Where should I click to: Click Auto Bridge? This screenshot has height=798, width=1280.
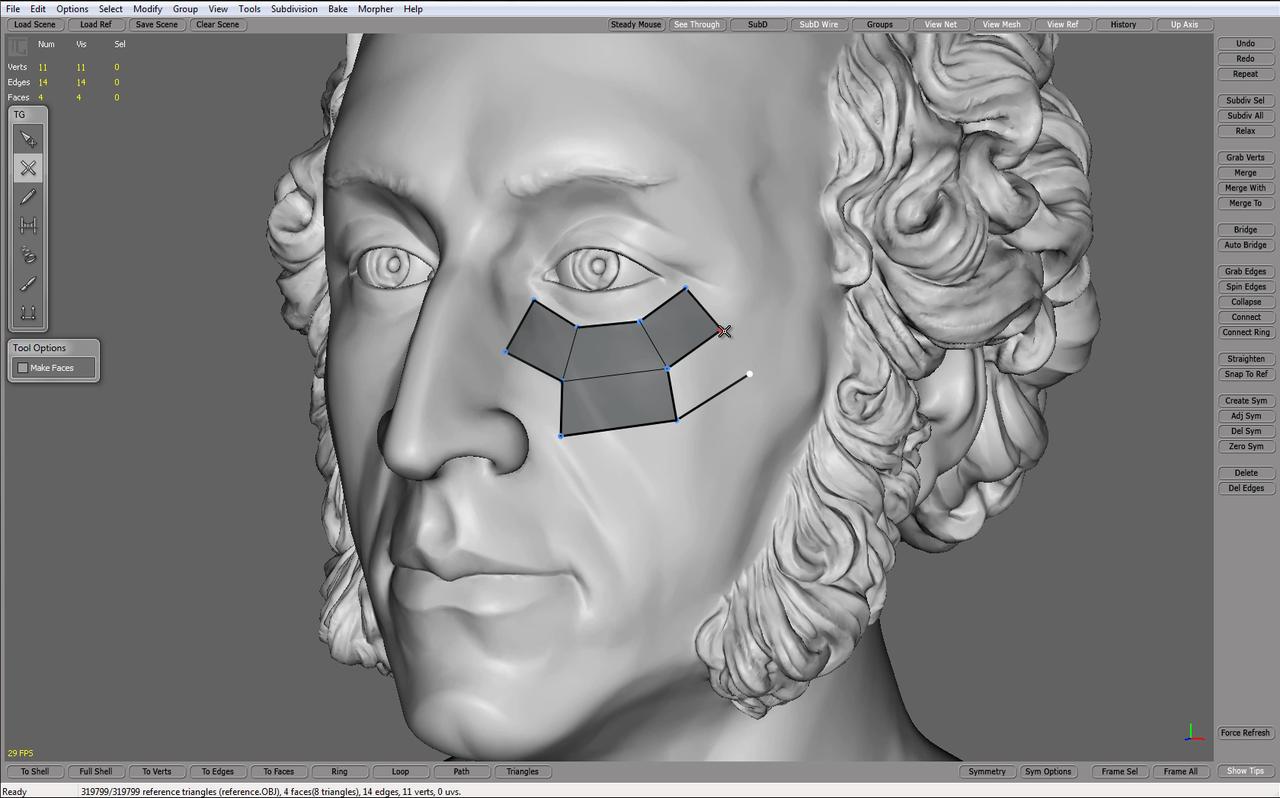click(x=1245, y=245)
